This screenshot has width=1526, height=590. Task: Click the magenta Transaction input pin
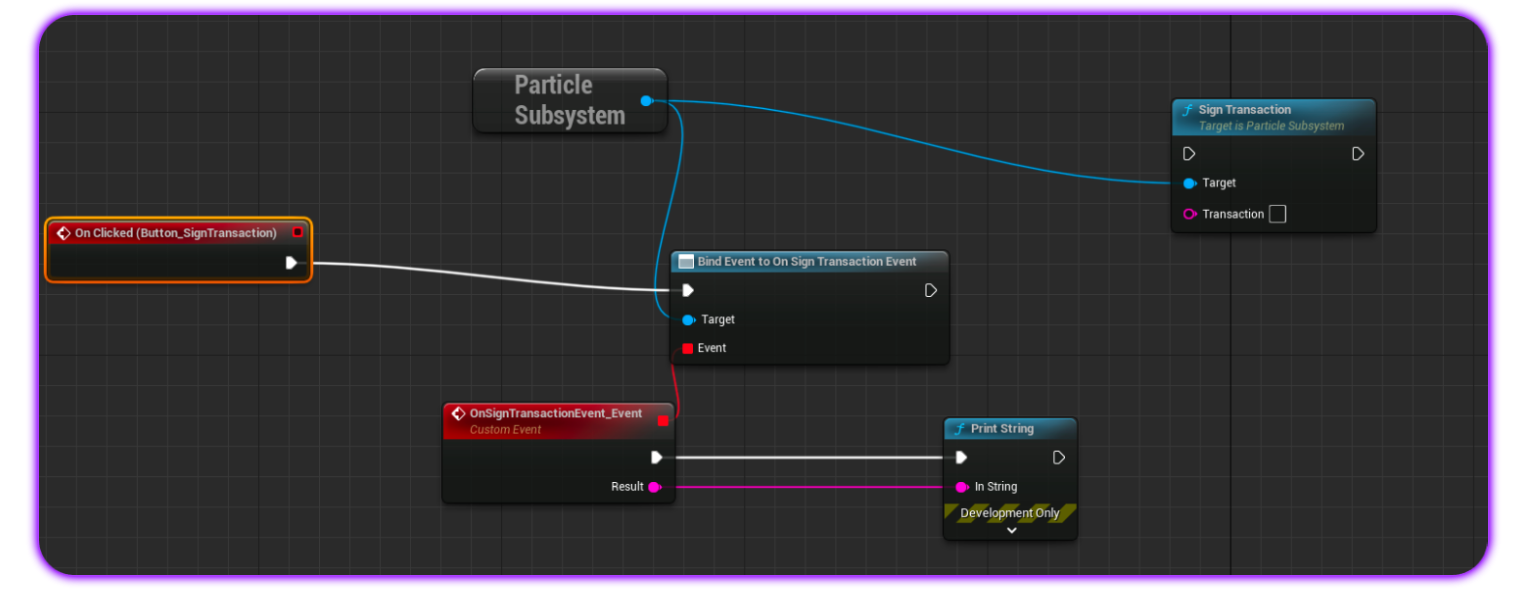pyautogui.click(x=1189, y=214)
